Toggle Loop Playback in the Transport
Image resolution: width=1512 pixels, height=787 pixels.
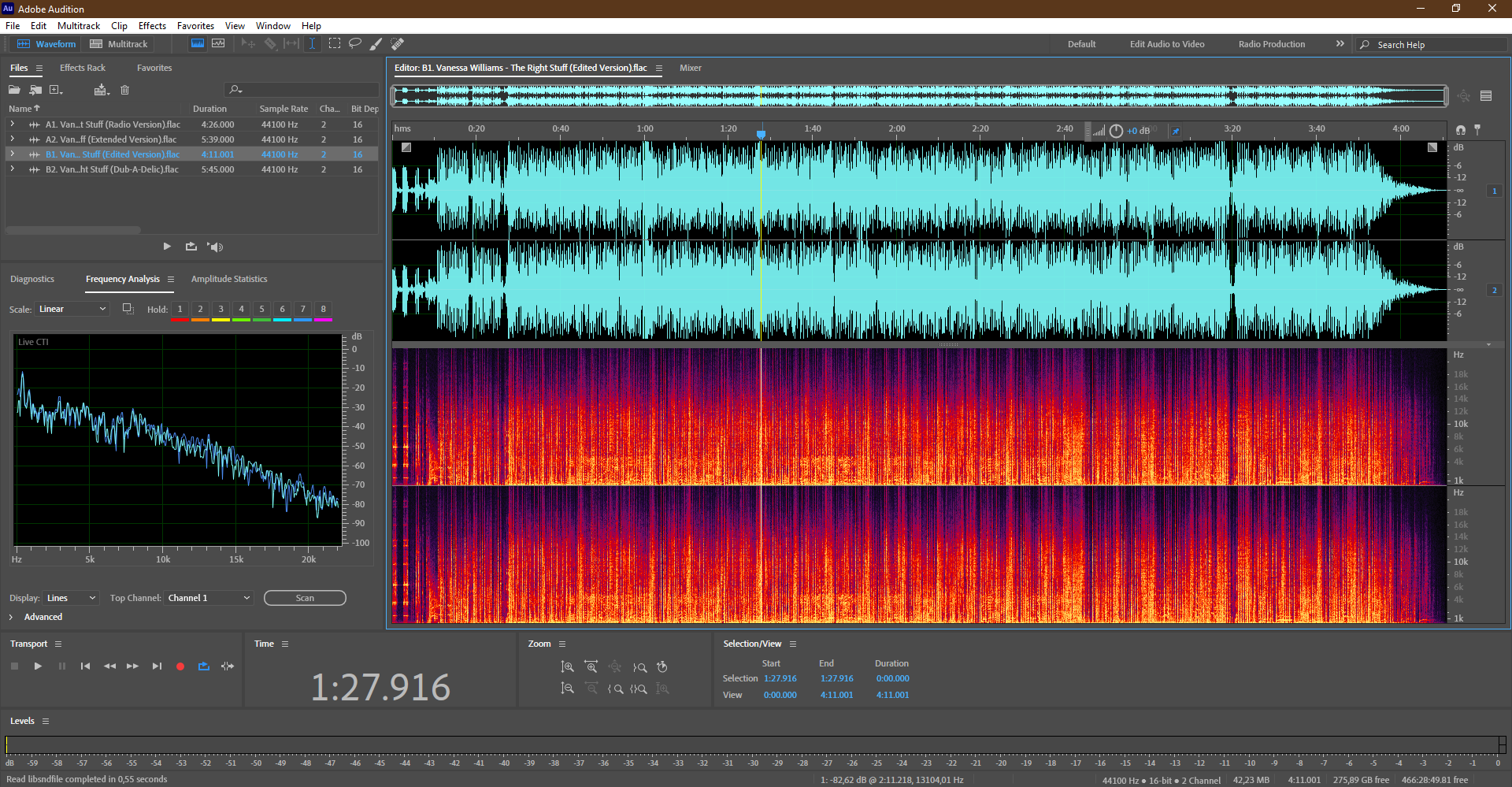tap(204, 666)
